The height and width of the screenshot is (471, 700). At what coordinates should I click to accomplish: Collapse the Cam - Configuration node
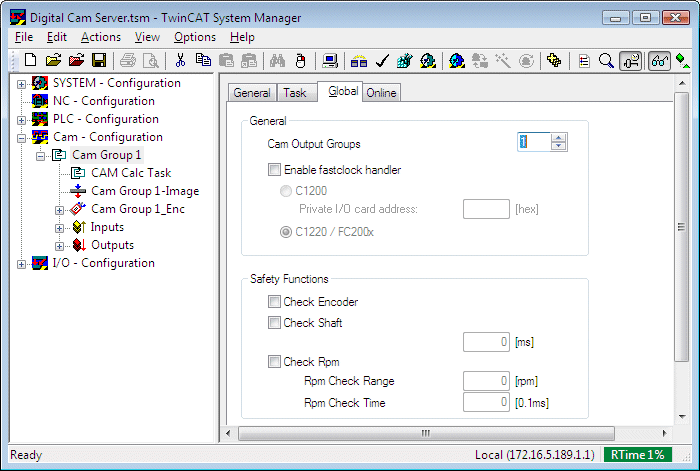(x=21, y=138)
